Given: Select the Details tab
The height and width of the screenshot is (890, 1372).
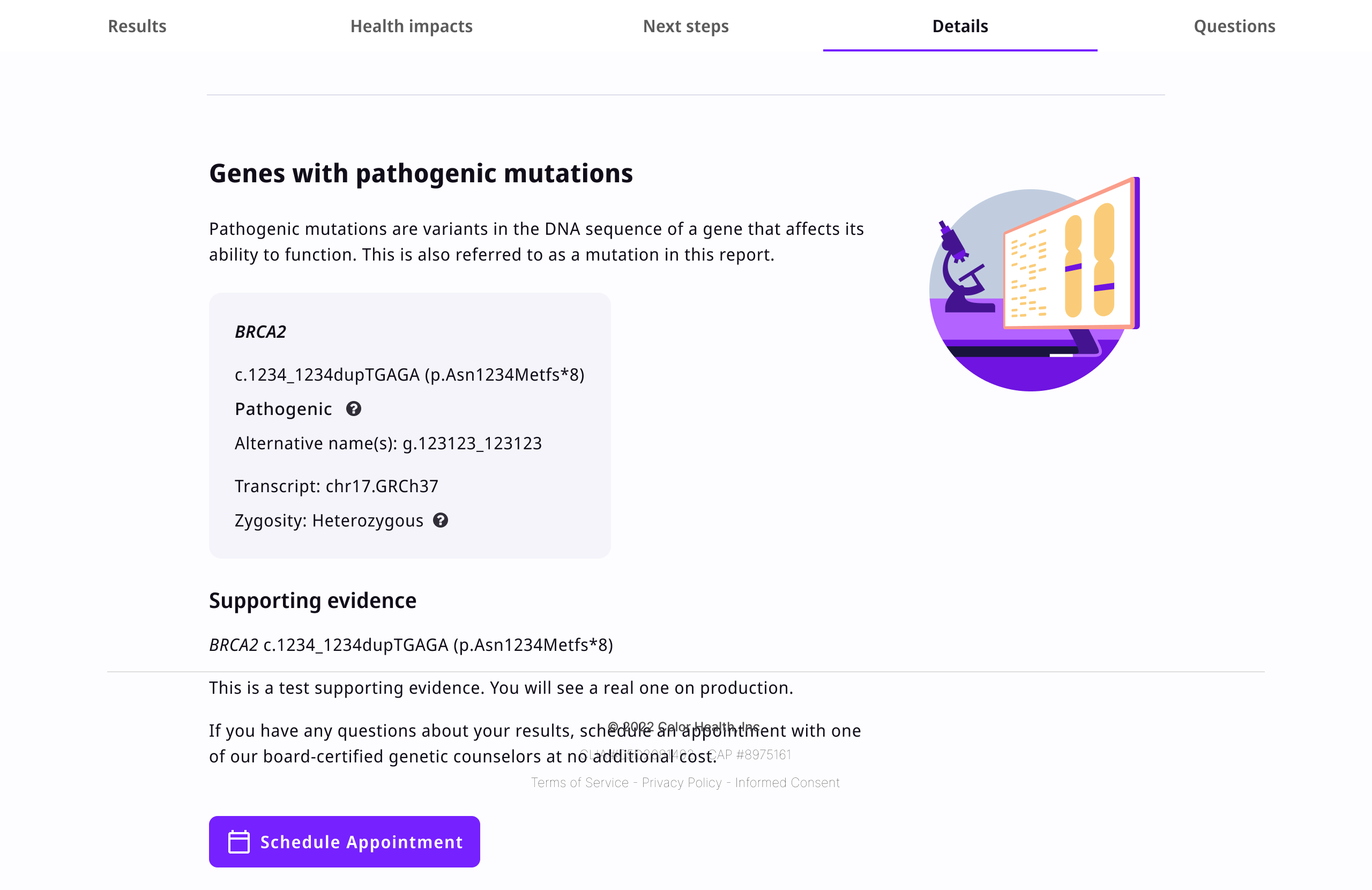Looking at the screenshot, I should 960,26.
